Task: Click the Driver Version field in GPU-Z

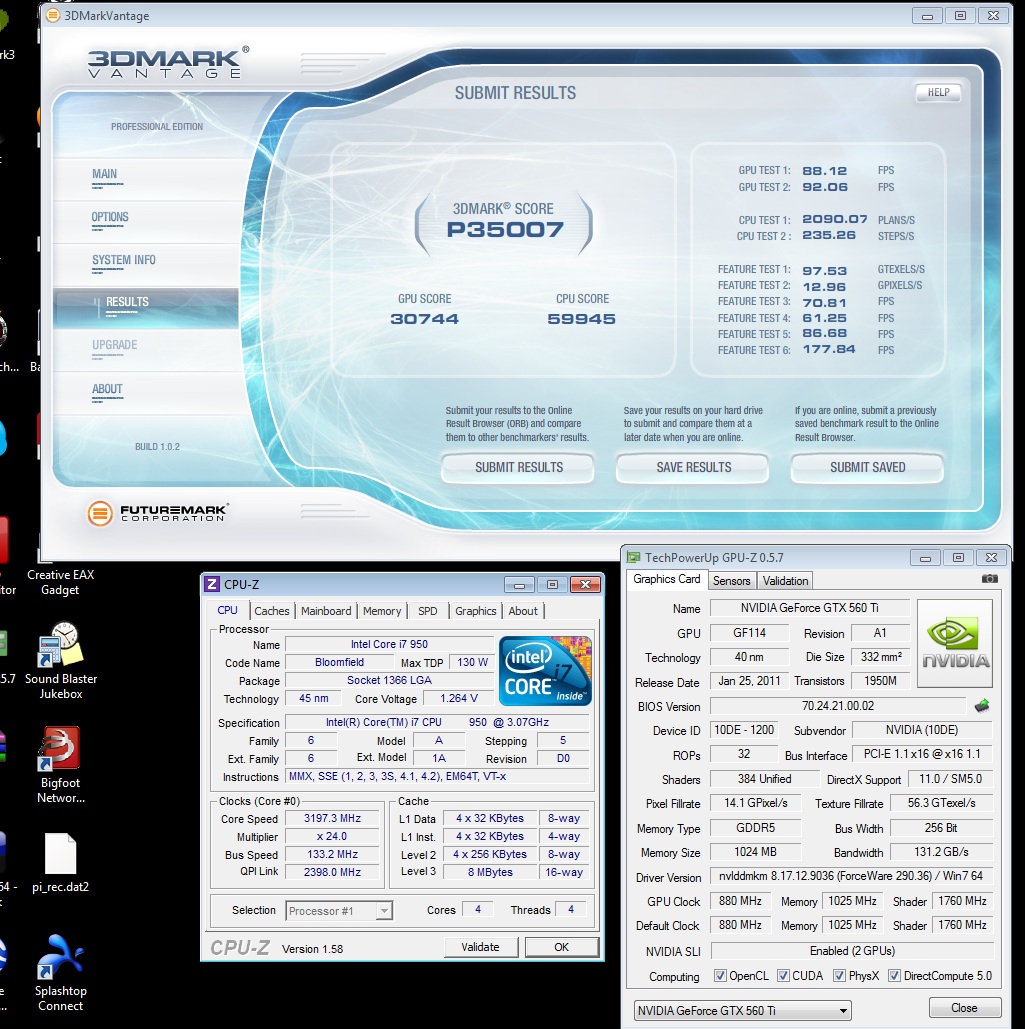Action: 851,876
